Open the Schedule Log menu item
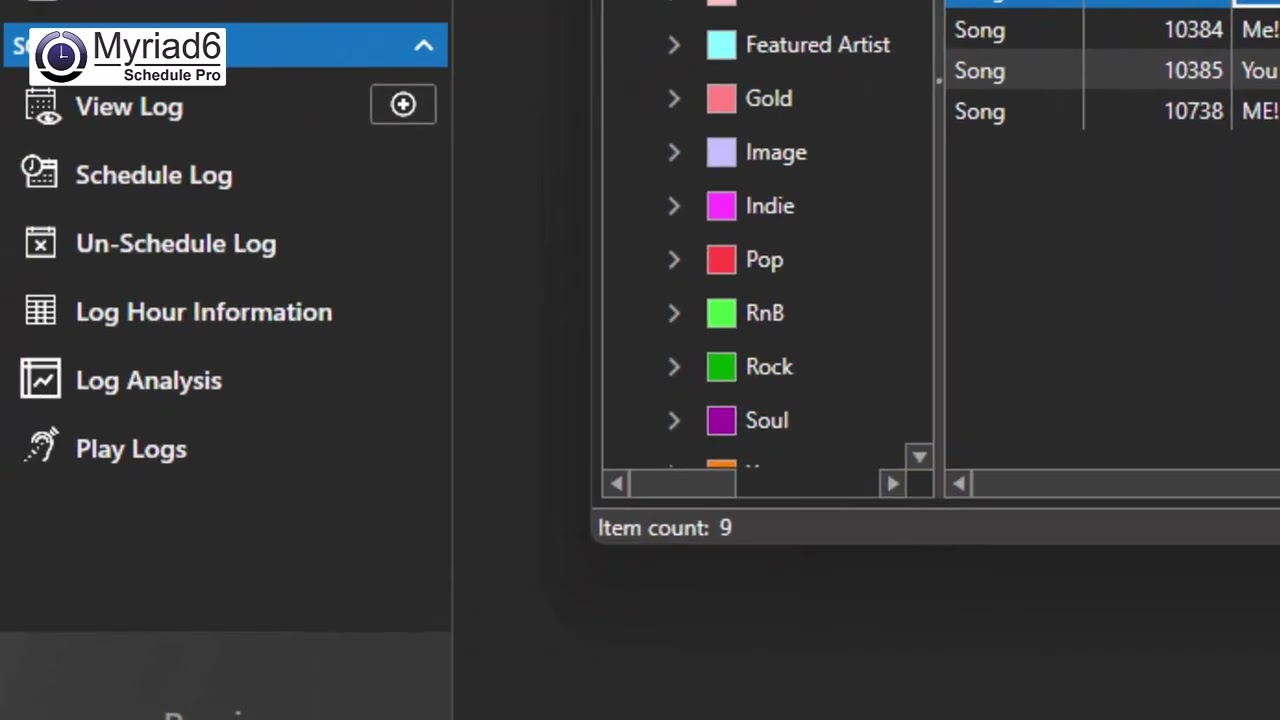The width and height of the screenshot is (1280, 720). click(x=153, y=175)
